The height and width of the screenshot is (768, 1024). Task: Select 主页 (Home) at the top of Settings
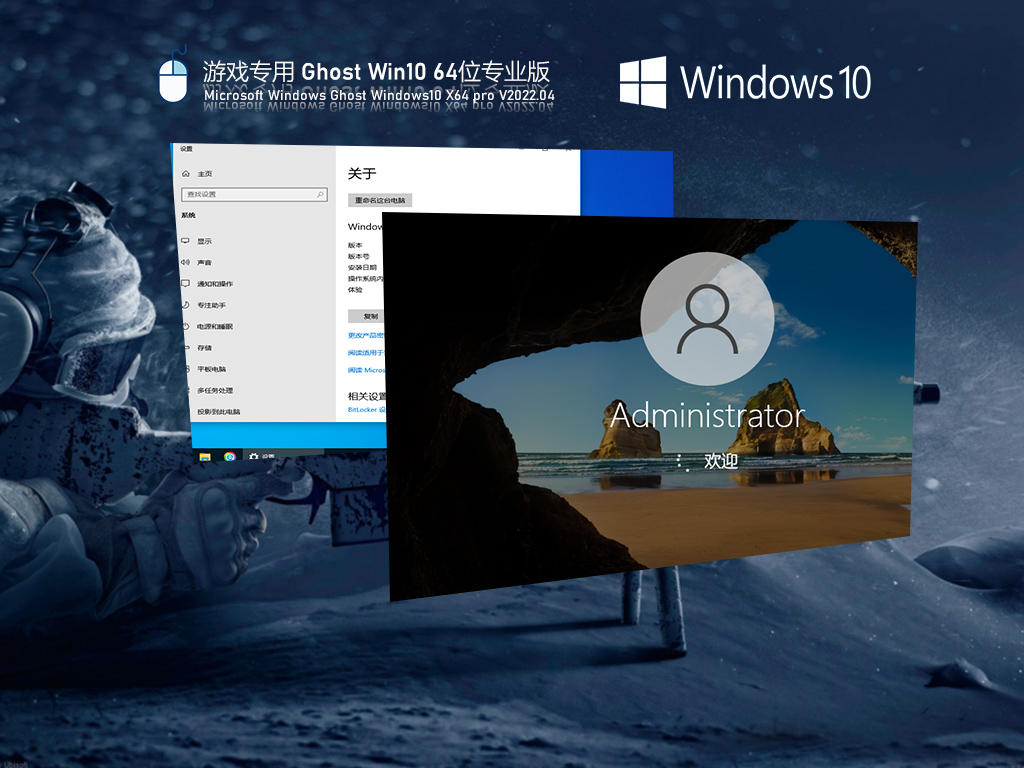tap(206, 172)
